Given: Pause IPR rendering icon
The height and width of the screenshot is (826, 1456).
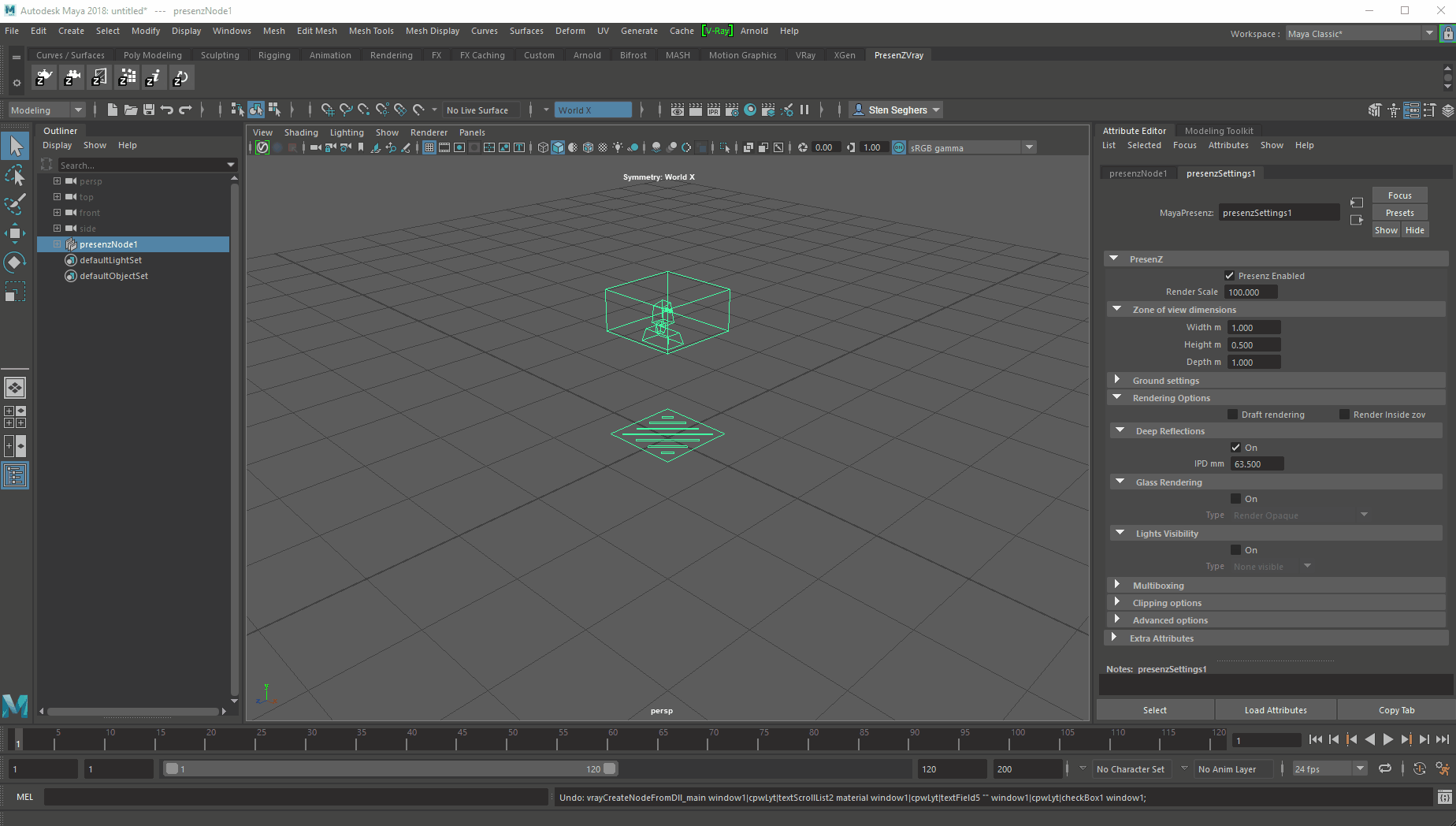Looking at the screenshot, I should pos(804,110).
